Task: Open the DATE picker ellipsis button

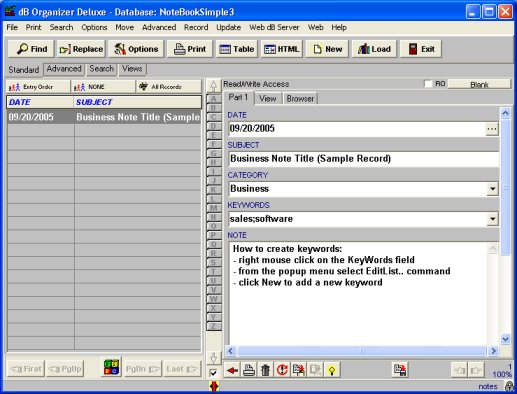Action: [492, 129]
